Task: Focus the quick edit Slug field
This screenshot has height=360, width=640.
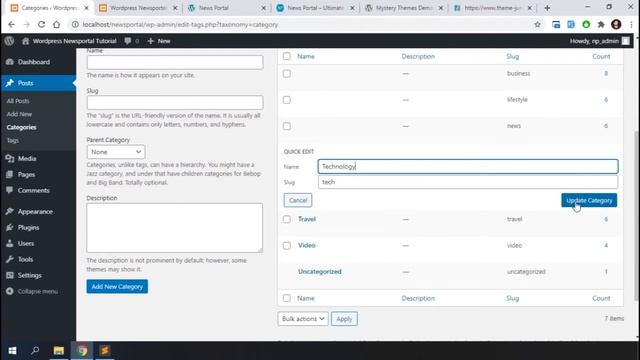Action: [x=468, y=182]
